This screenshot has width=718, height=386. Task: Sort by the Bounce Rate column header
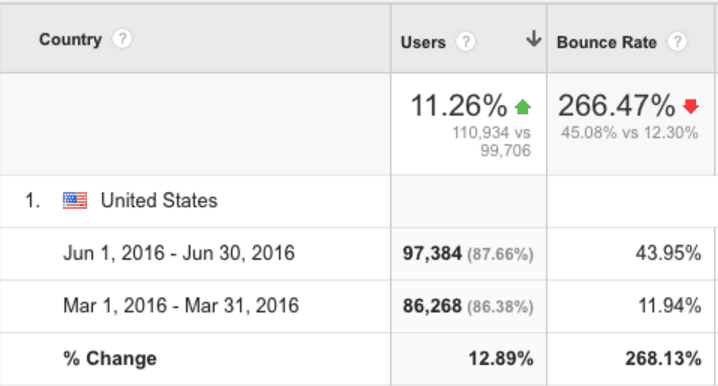(606, 43)
